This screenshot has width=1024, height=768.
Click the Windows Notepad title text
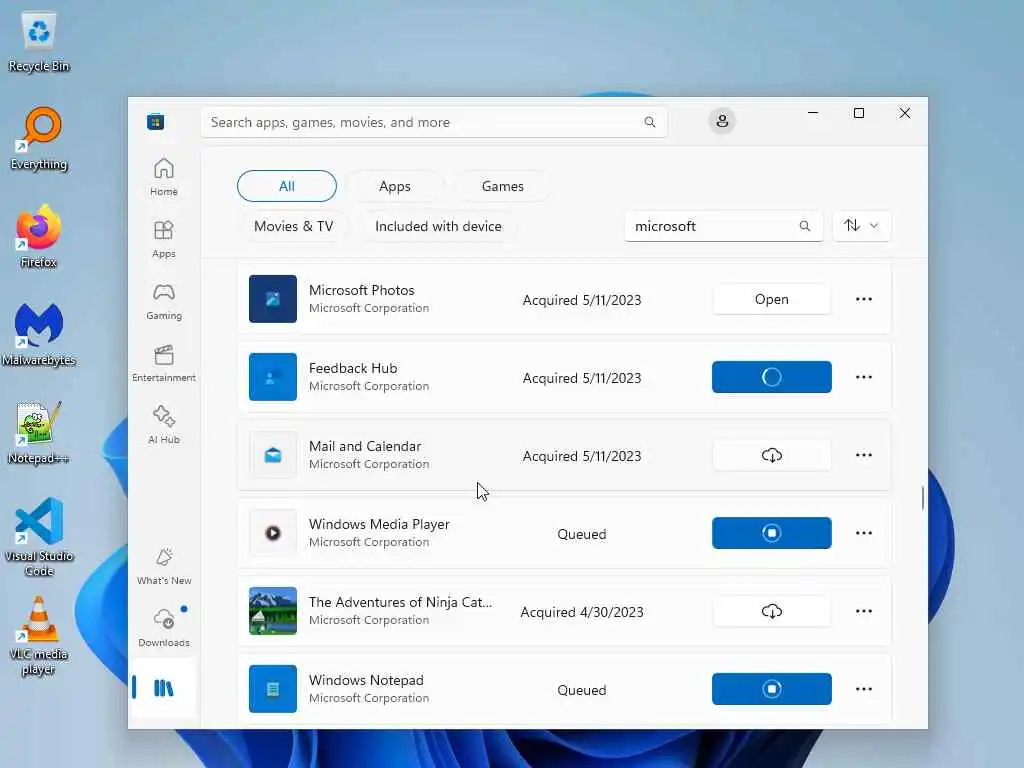pyautogui.click(x=366, y=680)
